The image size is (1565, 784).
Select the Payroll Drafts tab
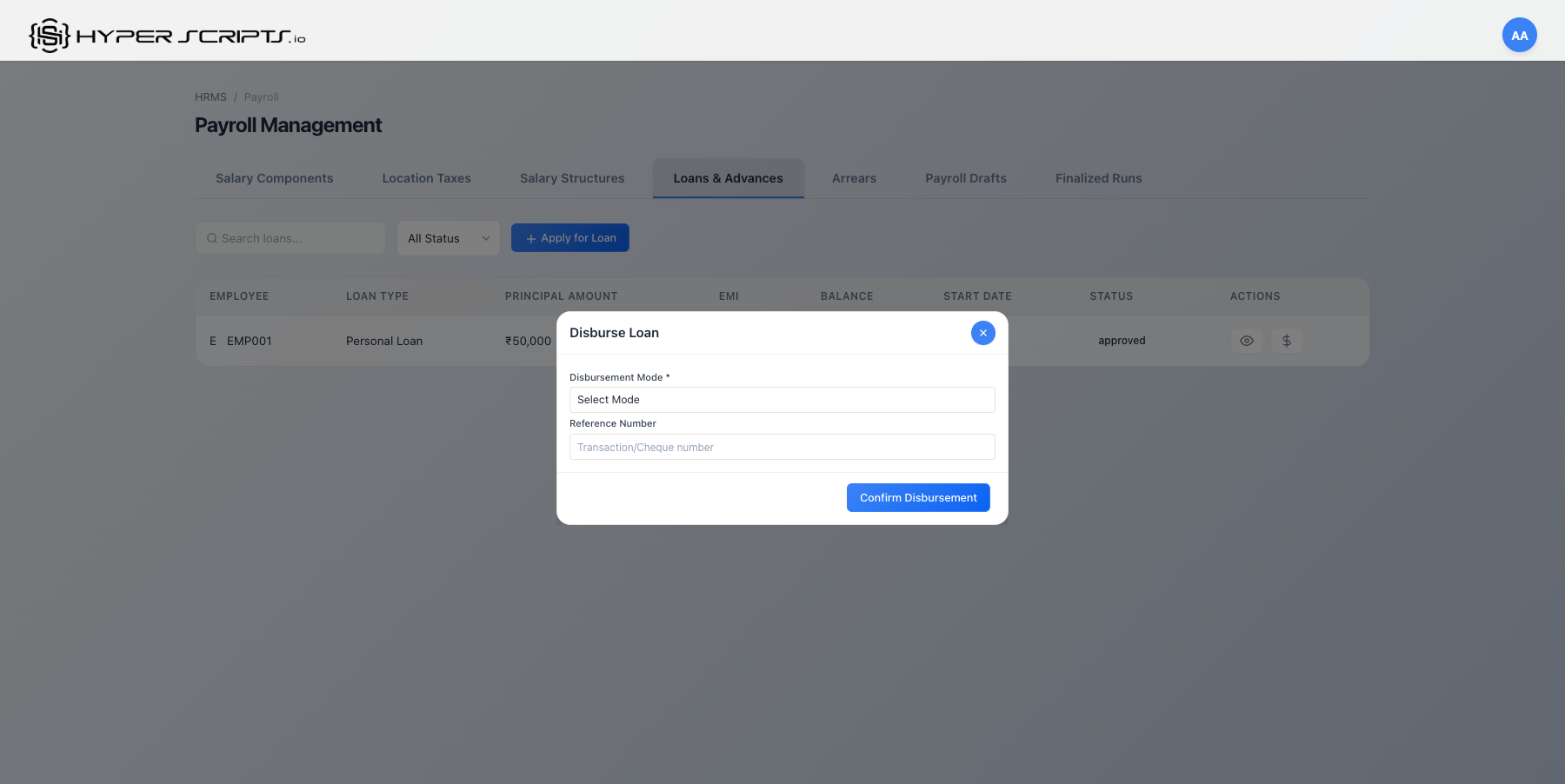[x=965, y=178]
